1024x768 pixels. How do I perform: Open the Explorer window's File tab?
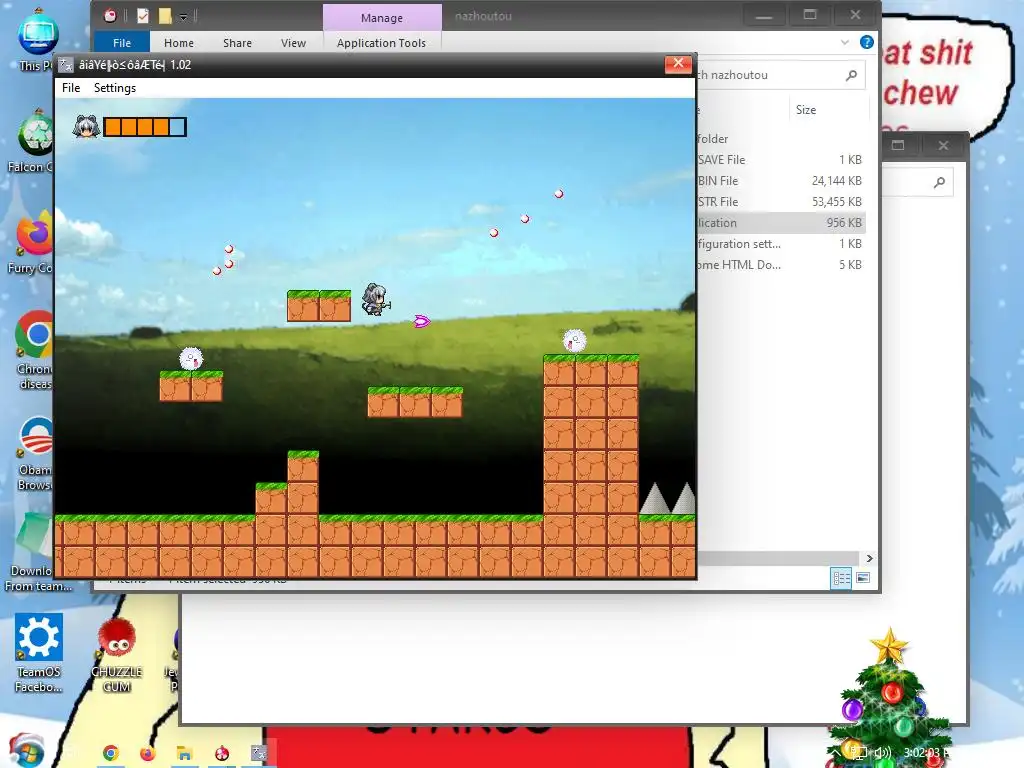121,42
